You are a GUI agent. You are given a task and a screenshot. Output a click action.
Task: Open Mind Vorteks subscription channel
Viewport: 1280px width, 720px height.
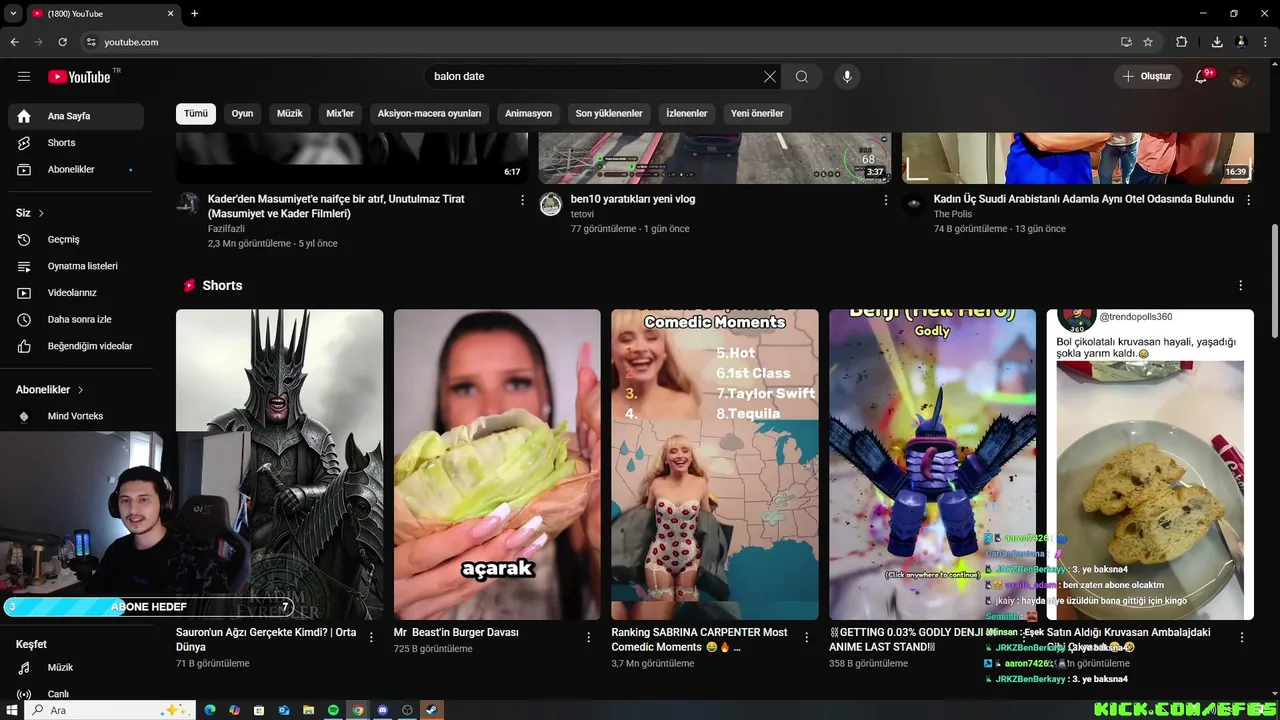[x=76, y=416]
